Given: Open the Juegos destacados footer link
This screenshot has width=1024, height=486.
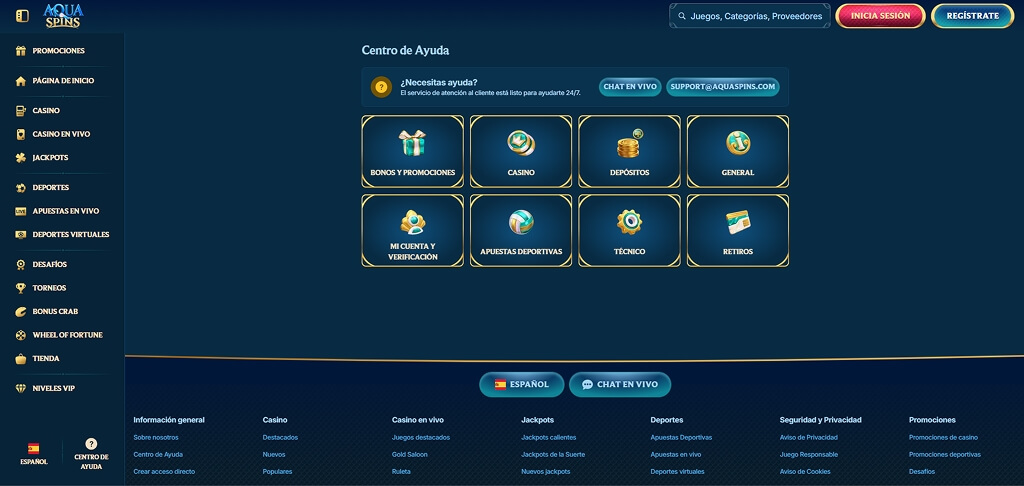Looking at the screenshot, I should [421, 438].
